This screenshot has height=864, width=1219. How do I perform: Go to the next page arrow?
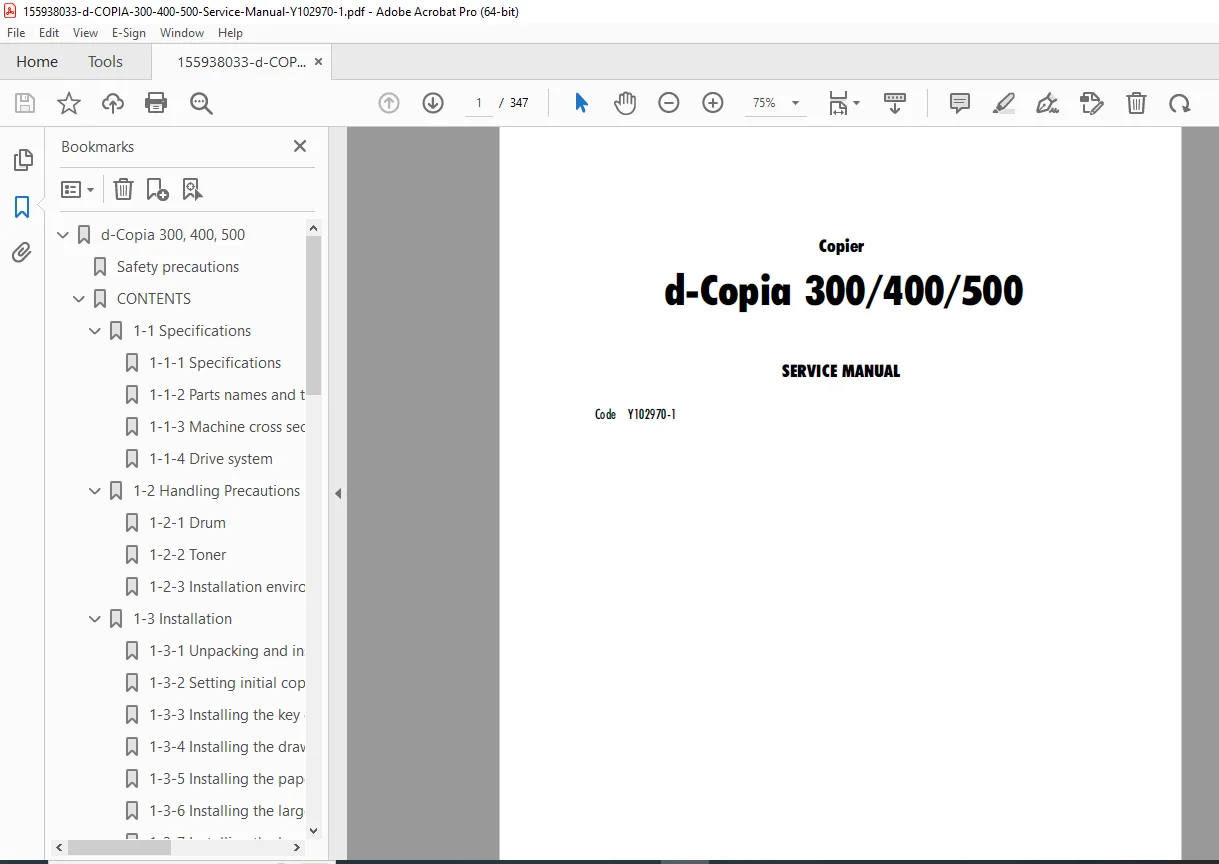(x=433, y=103)
